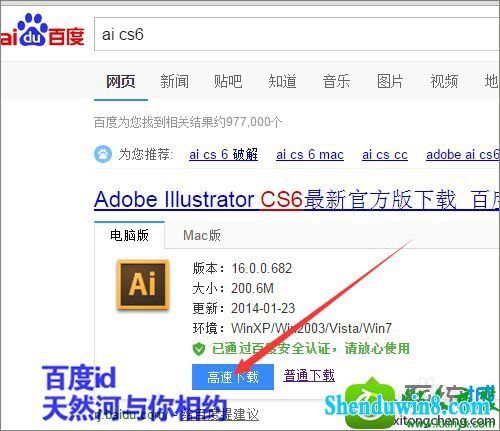Click the 'ai cs 6 mac' suggestion link
Image resolution: width=500 pixels, height=431 pixels.
coord(310,155)
